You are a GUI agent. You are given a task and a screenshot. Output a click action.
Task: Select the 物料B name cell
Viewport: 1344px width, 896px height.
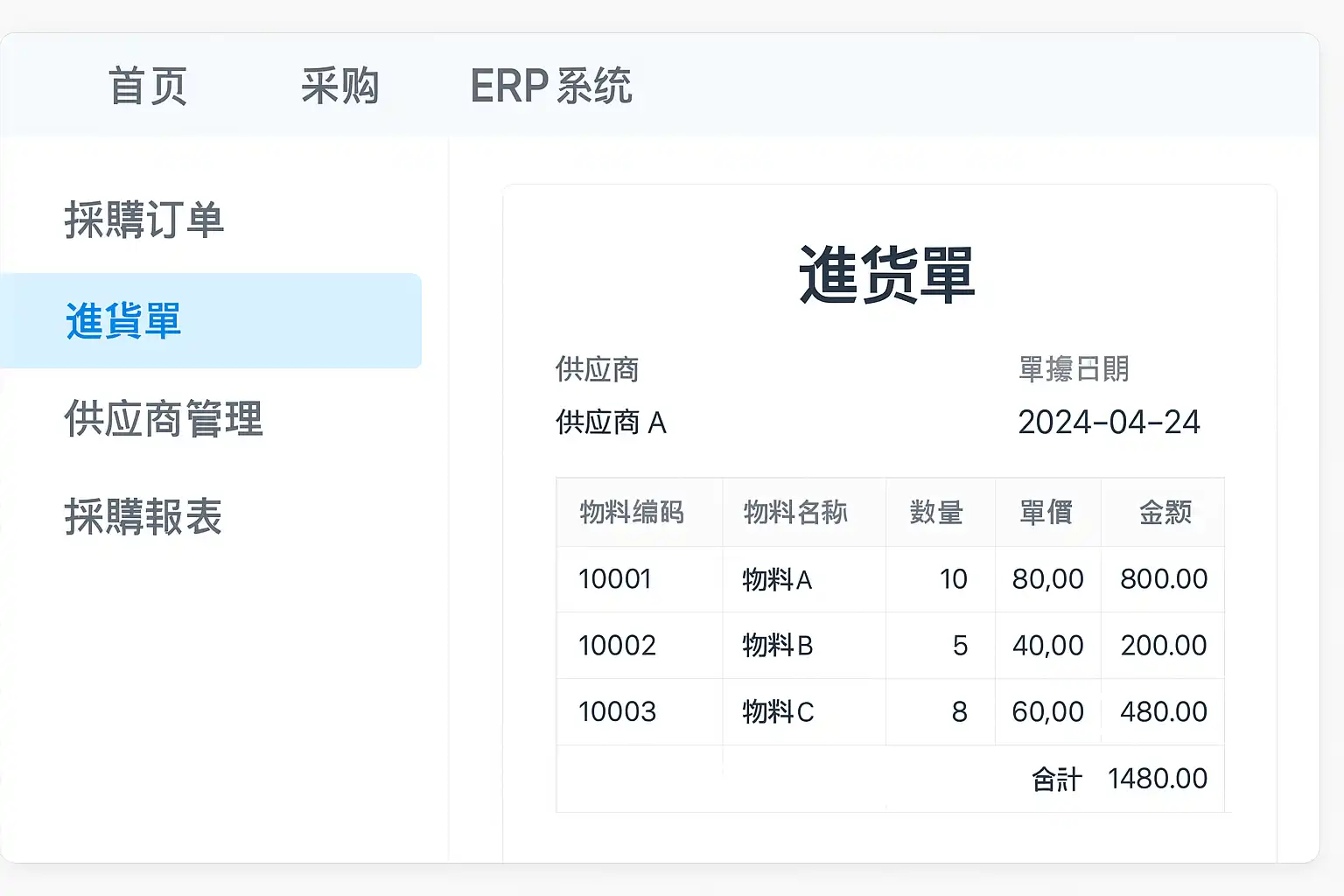(x=778, y=646)
